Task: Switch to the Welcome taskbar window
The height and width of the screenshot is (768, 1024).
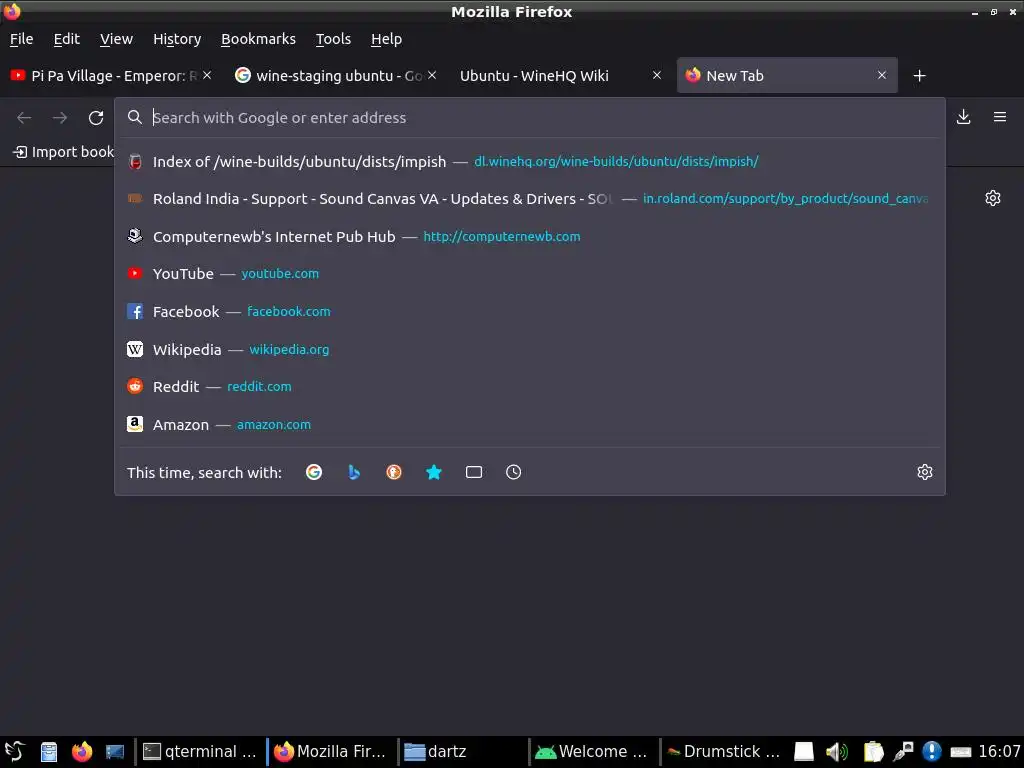Action: [x=592, y=752]
